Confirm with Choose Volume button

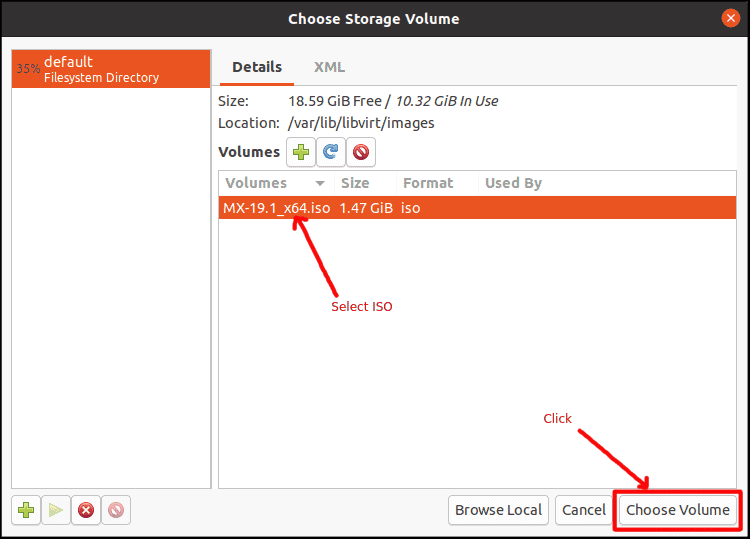tap(678, 510)
